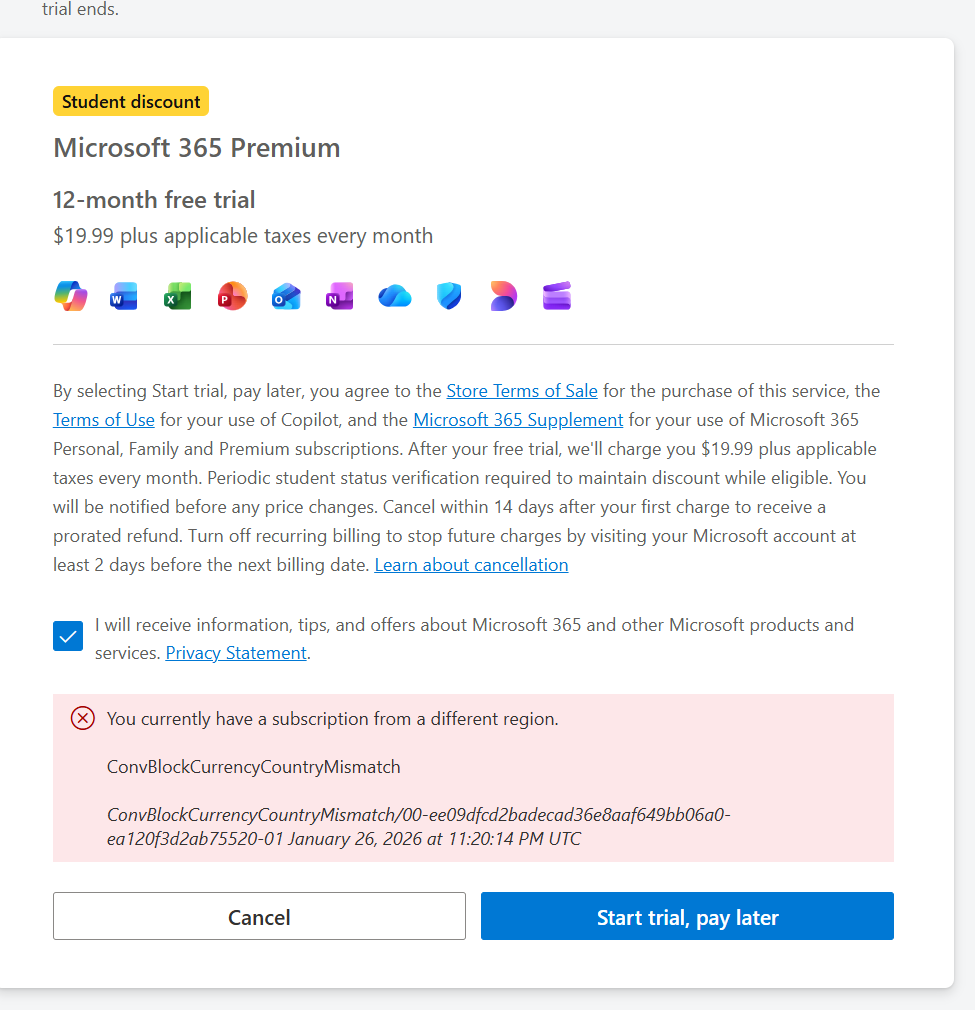Click the Clipchamp app icon
The height and width of the screenshot is (1010, 975).
click(557, 296)
